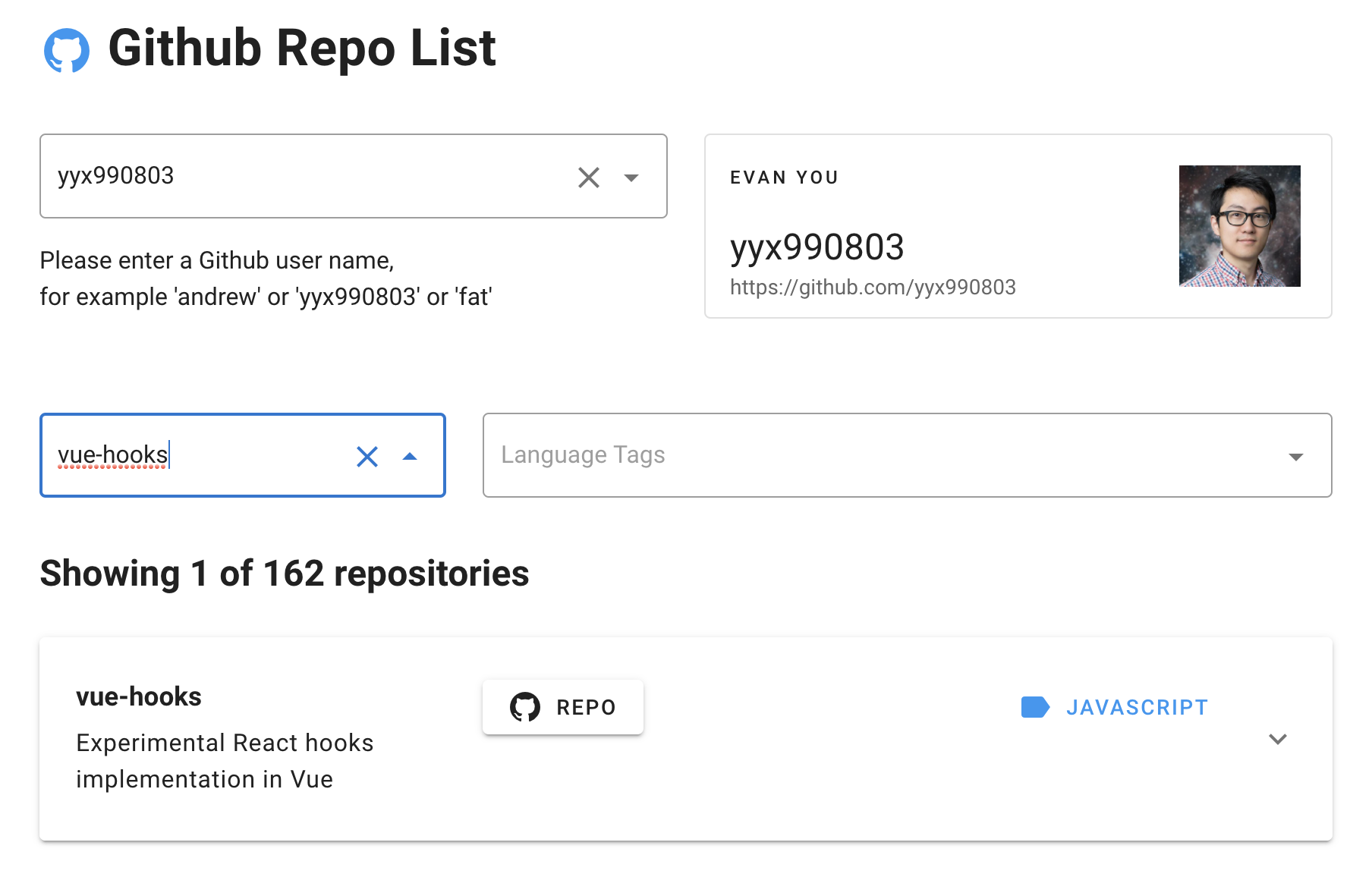Viewport: 1372px width, 877px height.
Task: Click the Github Repo List title
Action: click(x=302, y=49)
